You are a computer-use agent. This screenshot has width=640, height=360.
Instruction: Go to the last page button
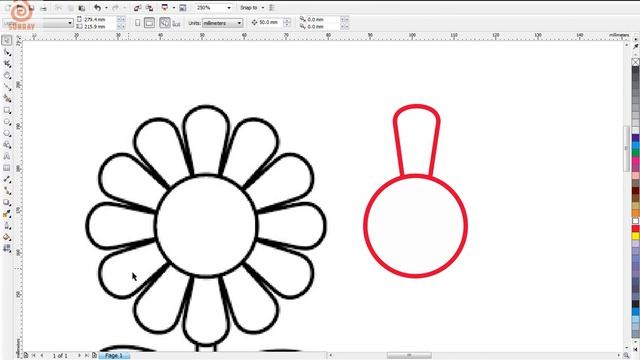click(x=87, y=356)
